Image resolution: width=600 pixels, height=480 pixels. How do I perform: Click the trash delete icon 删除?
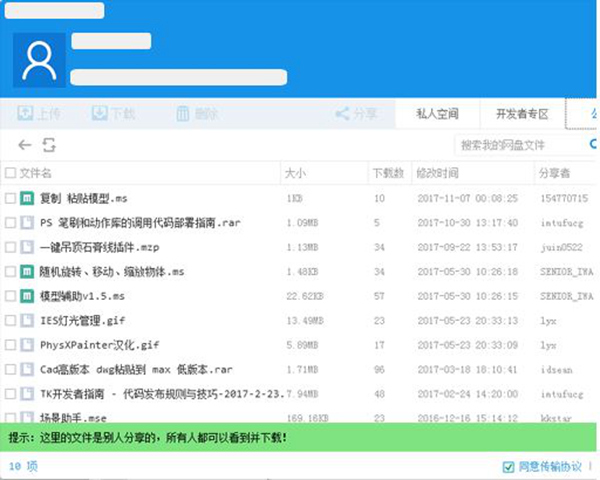[x=183, y=114]
